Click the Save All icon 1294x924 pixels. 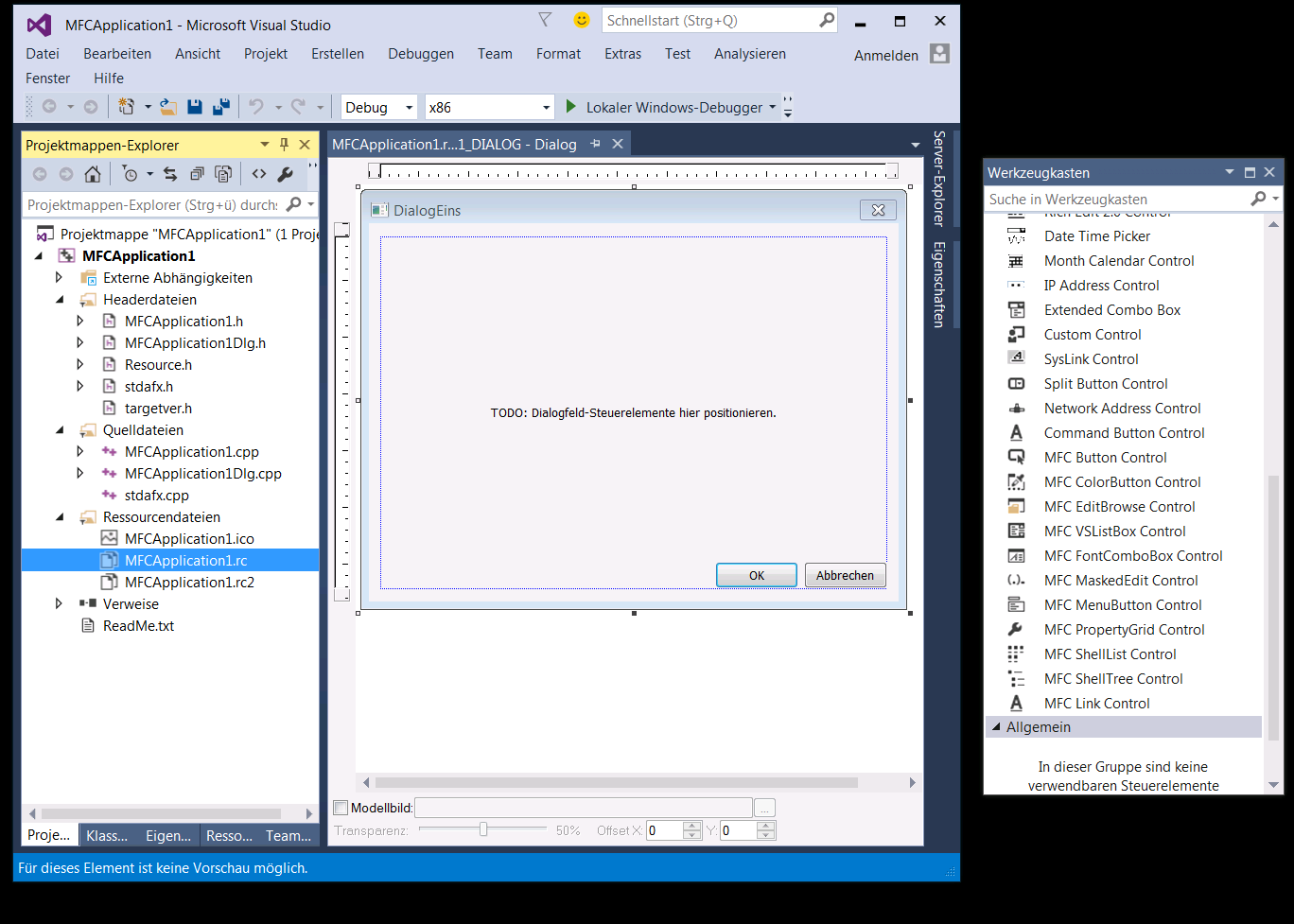click(221, 107)
